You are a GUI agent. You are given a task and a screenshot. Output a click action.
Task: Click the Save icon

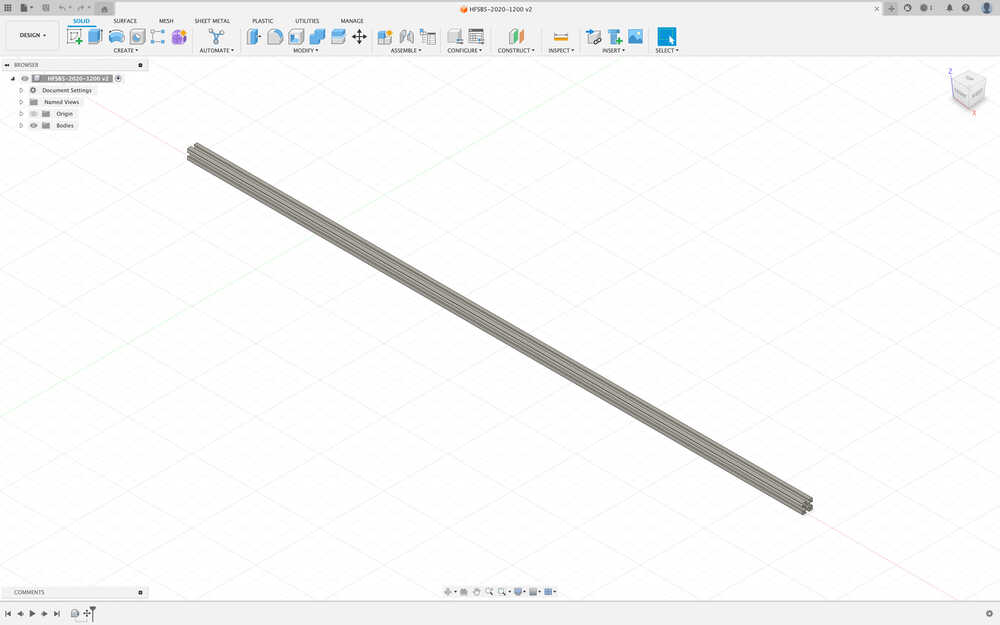pyautogui.click(x=46, y=8)
